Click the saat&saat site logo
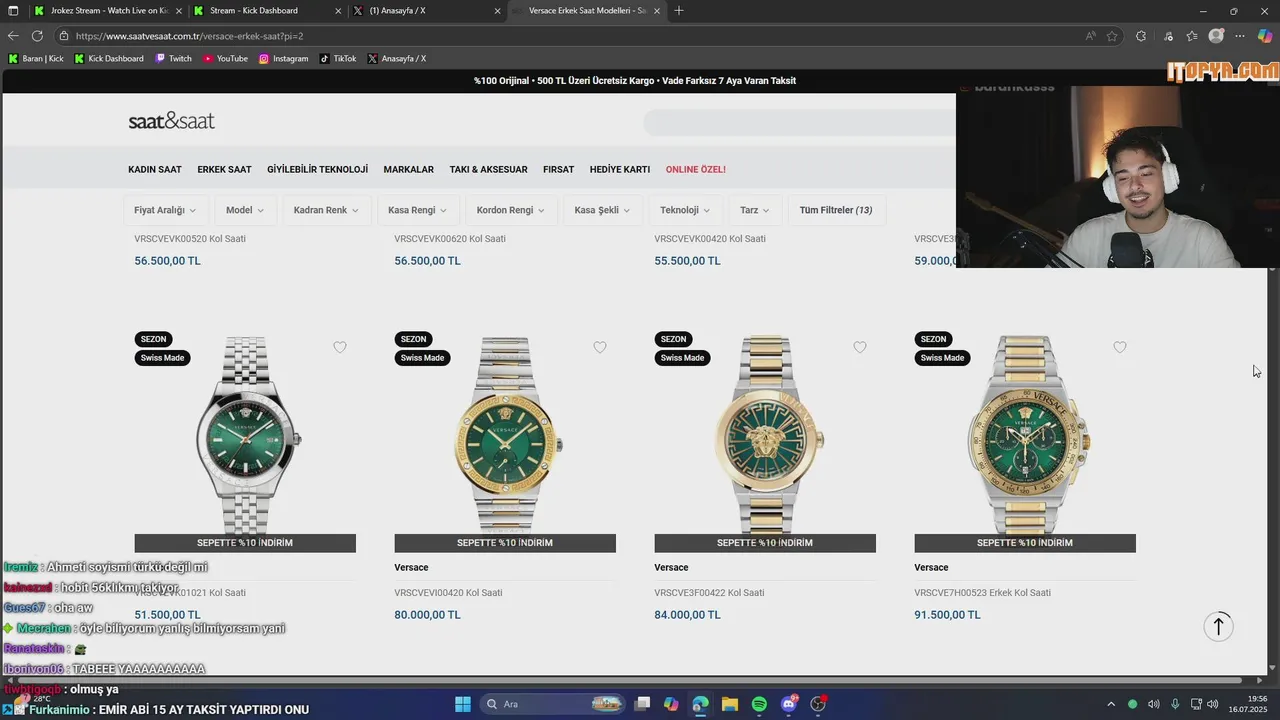Screen dimensions: 1280x720 171,121
